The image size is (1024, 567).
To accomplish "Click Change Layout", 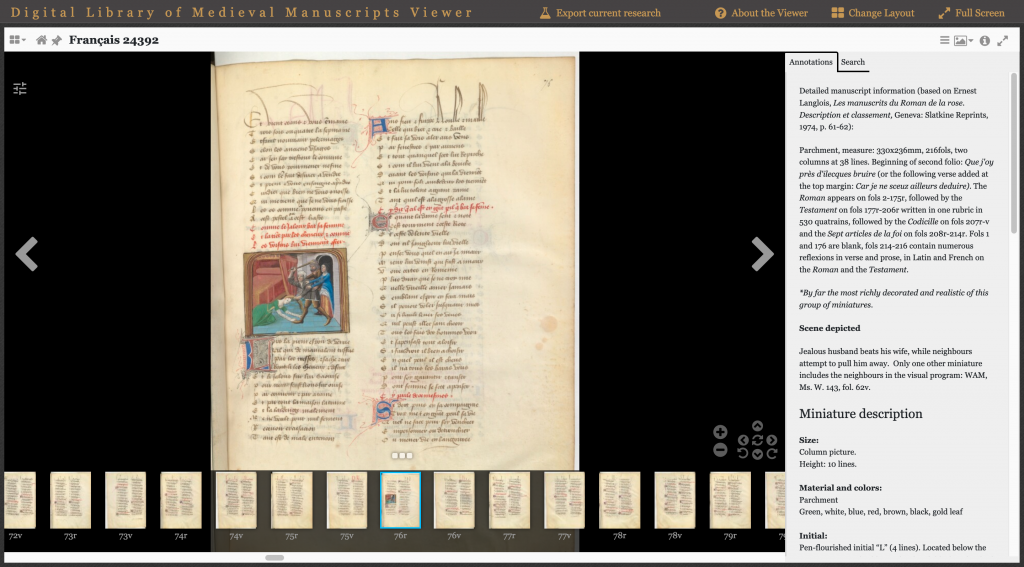I will [x=872, y=13].
